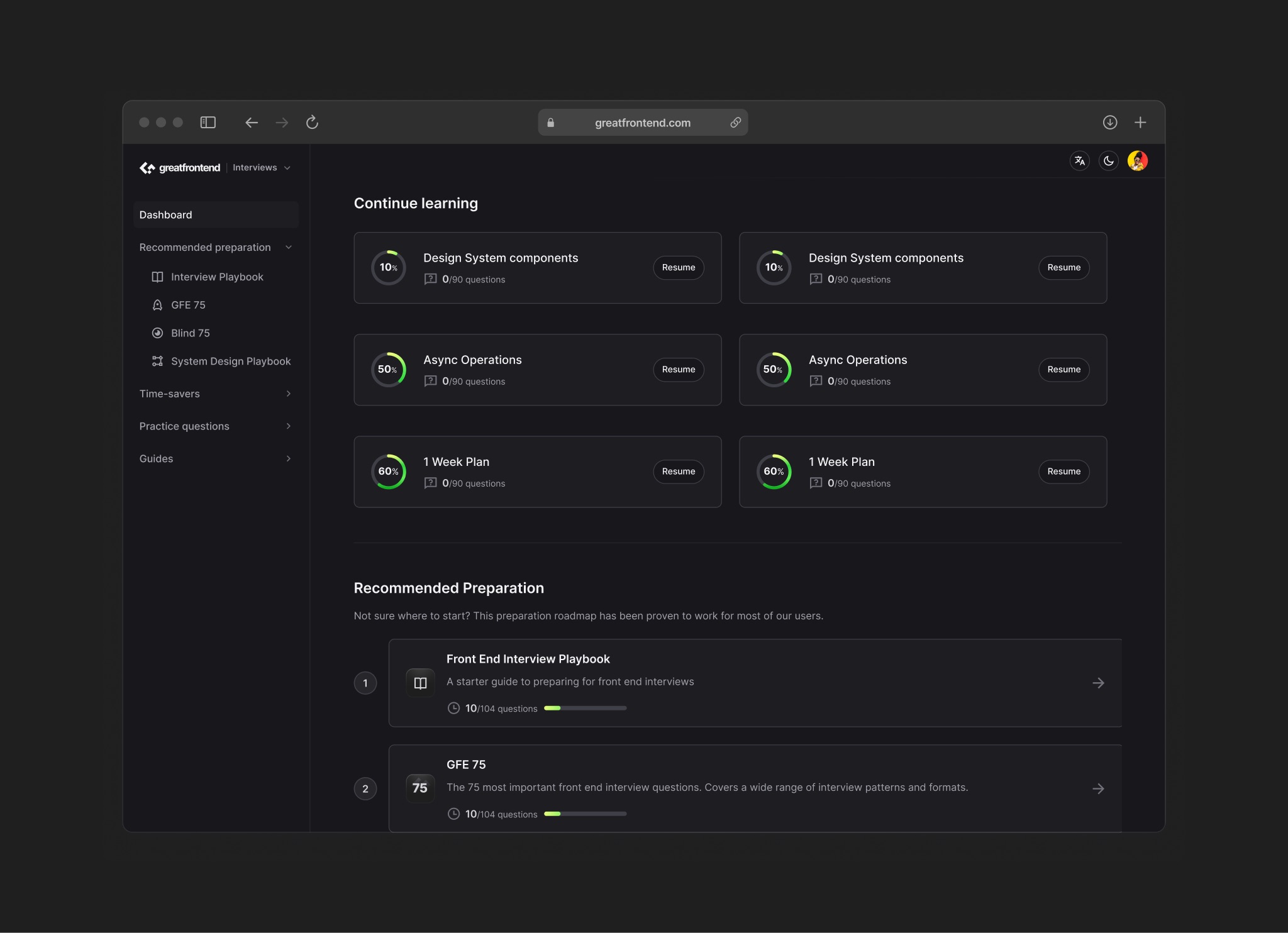Resume left Design System components card

(x=679, y=268)
